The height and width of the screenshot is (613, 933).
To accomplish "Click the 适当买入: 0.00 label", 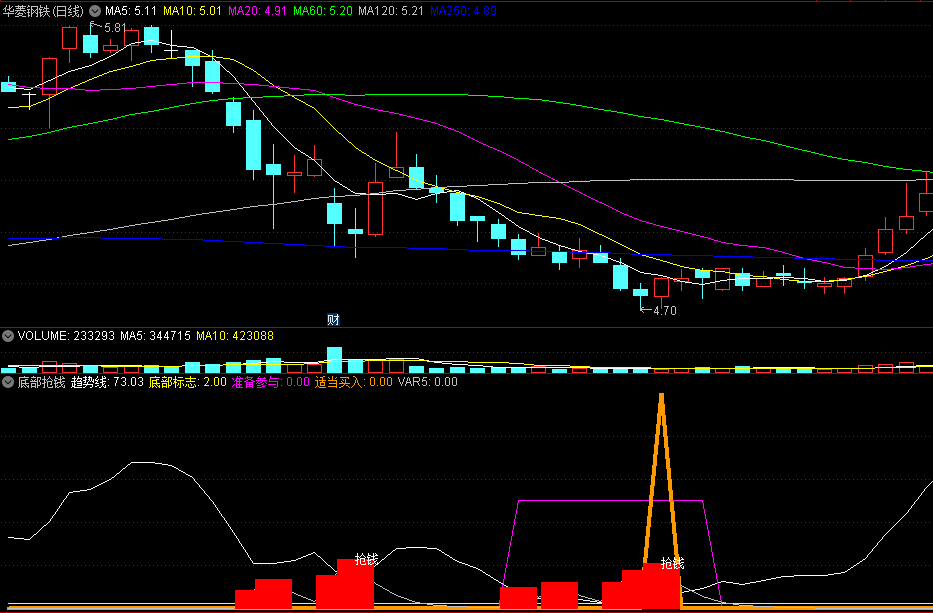I will tap(353, 382).
